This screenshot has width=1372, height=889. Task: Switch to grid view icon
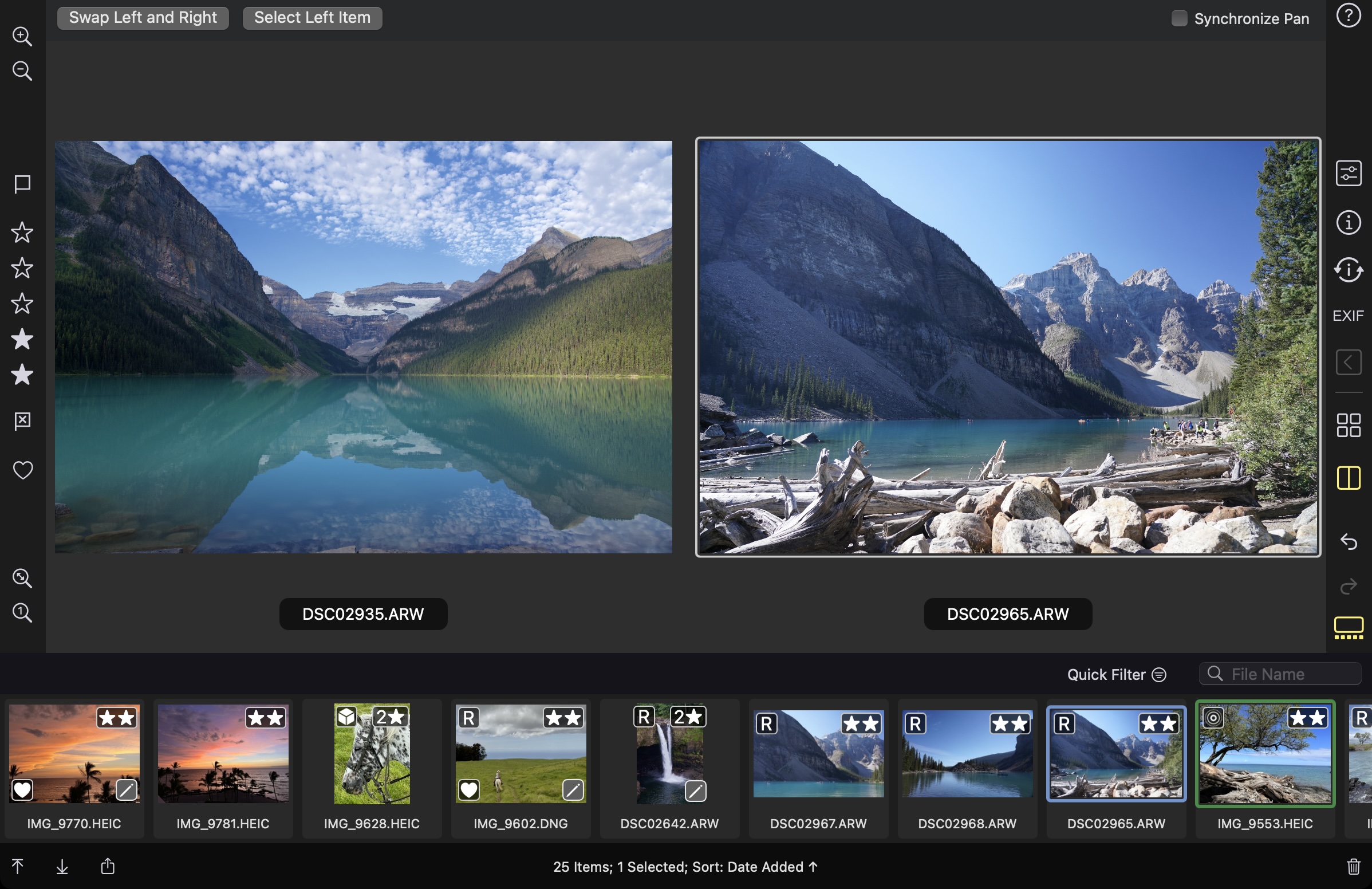pyautogui.click(x=1348, y=426)
